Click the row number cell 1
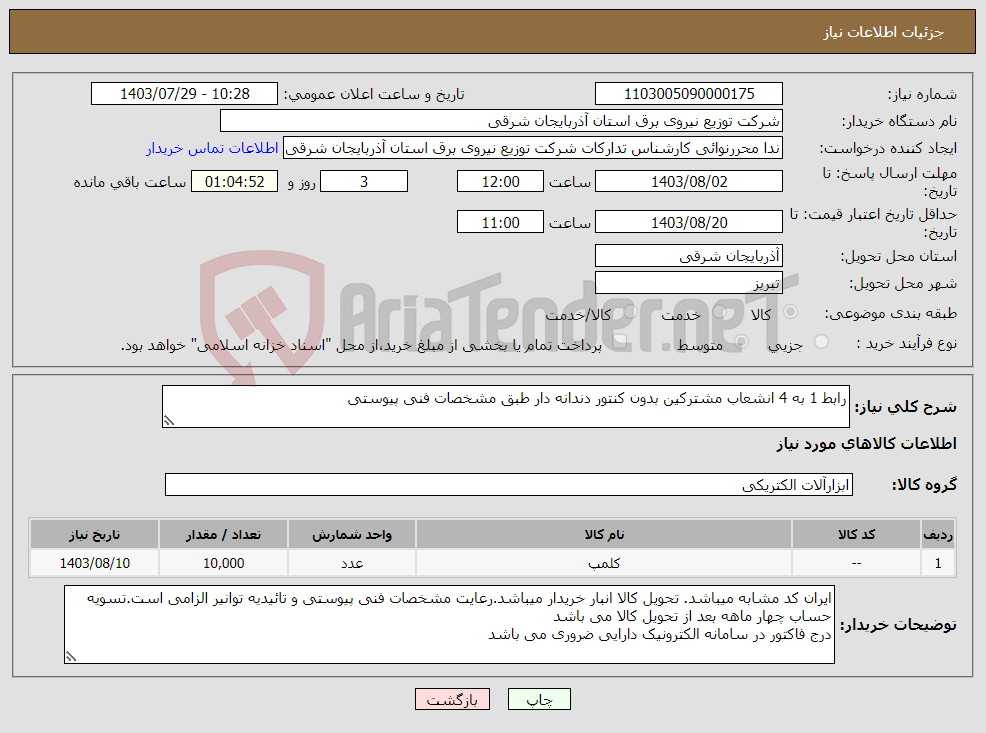 click(938, 563)
